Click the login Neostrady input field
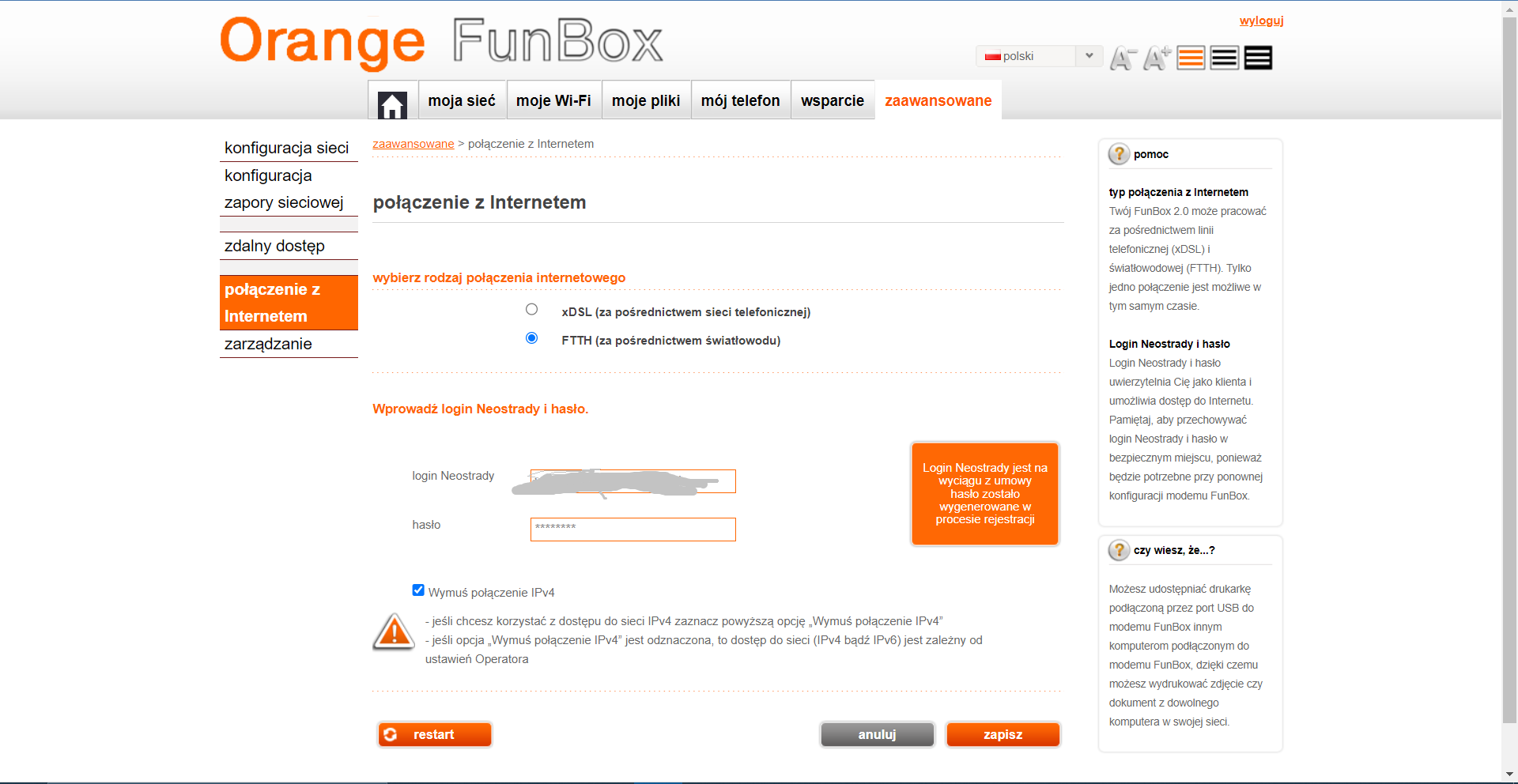The height and width of the screenshot is (784, 1518). 633,481
